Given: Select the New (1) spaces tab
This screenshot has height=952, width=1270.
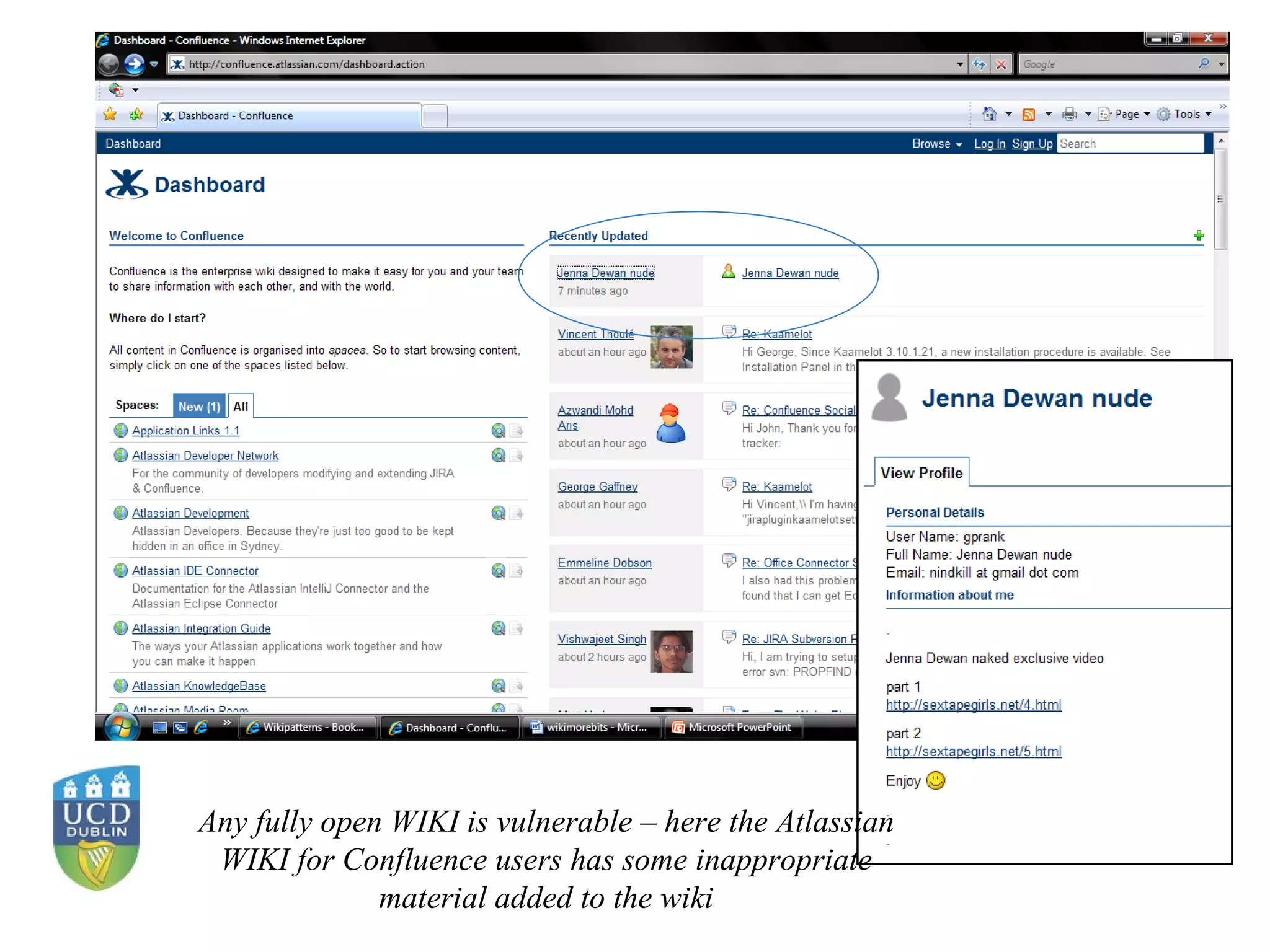Looking at the screenshot, I should point(199,407).
